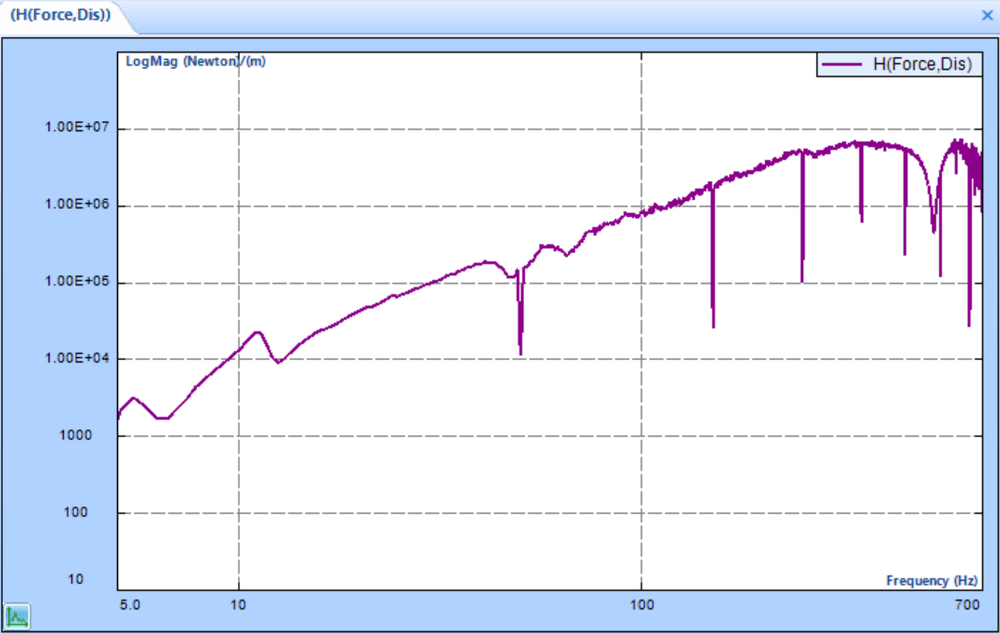Click the purple legend line sample
1000x633 pixels.
pos(843,63)
